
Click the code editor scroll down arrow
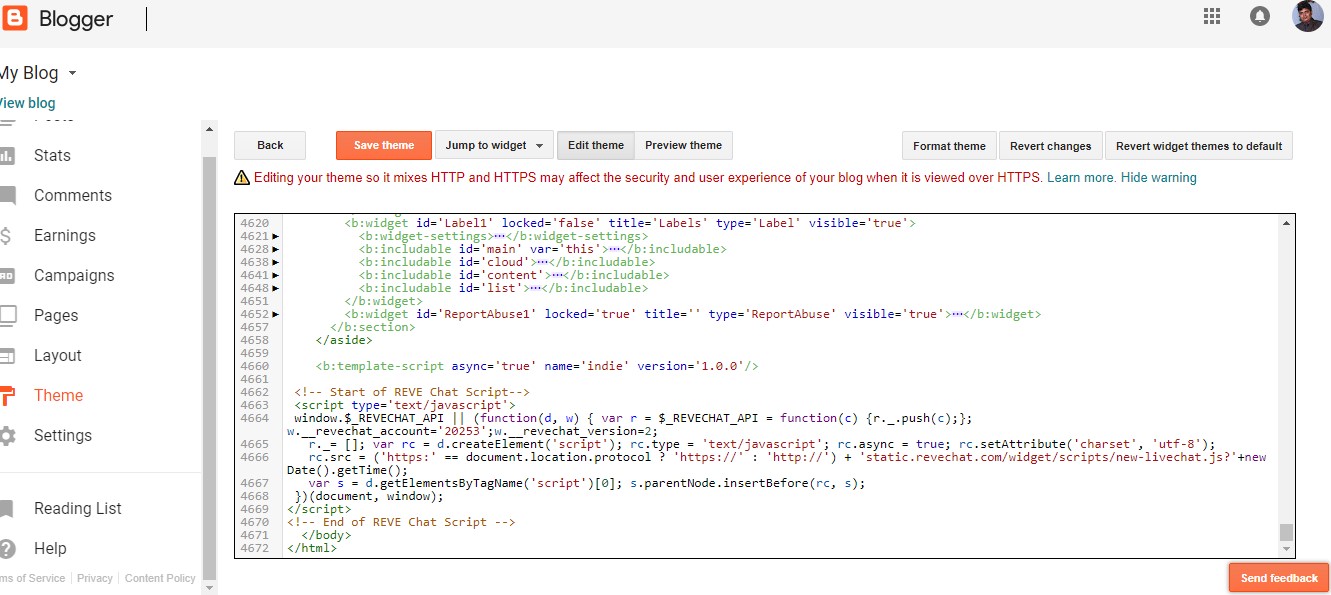click(1286, 549)
